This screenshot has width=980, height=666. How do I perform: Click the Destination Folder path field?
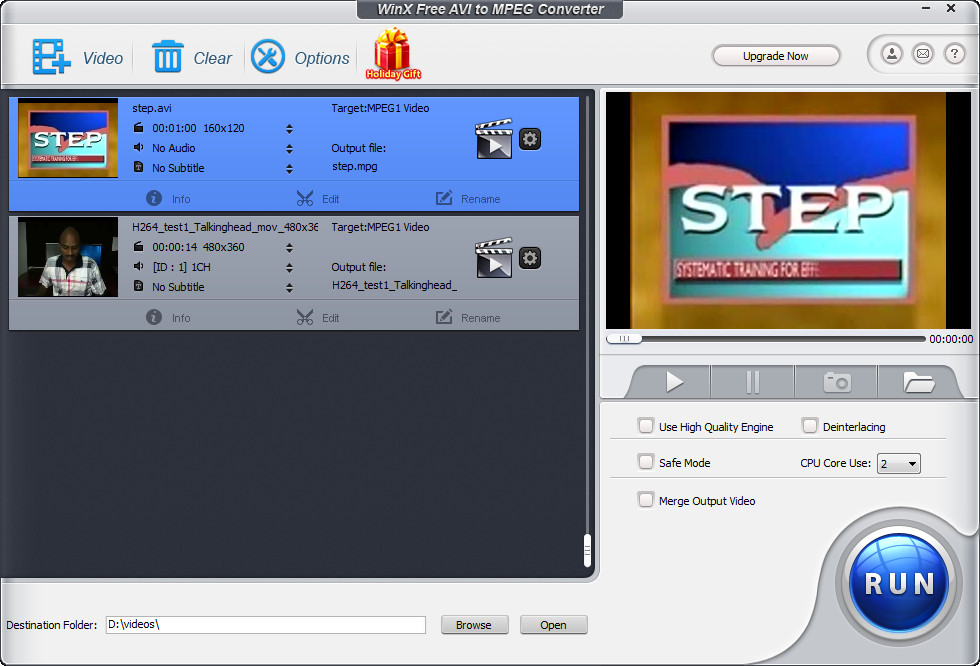(265, 624)
